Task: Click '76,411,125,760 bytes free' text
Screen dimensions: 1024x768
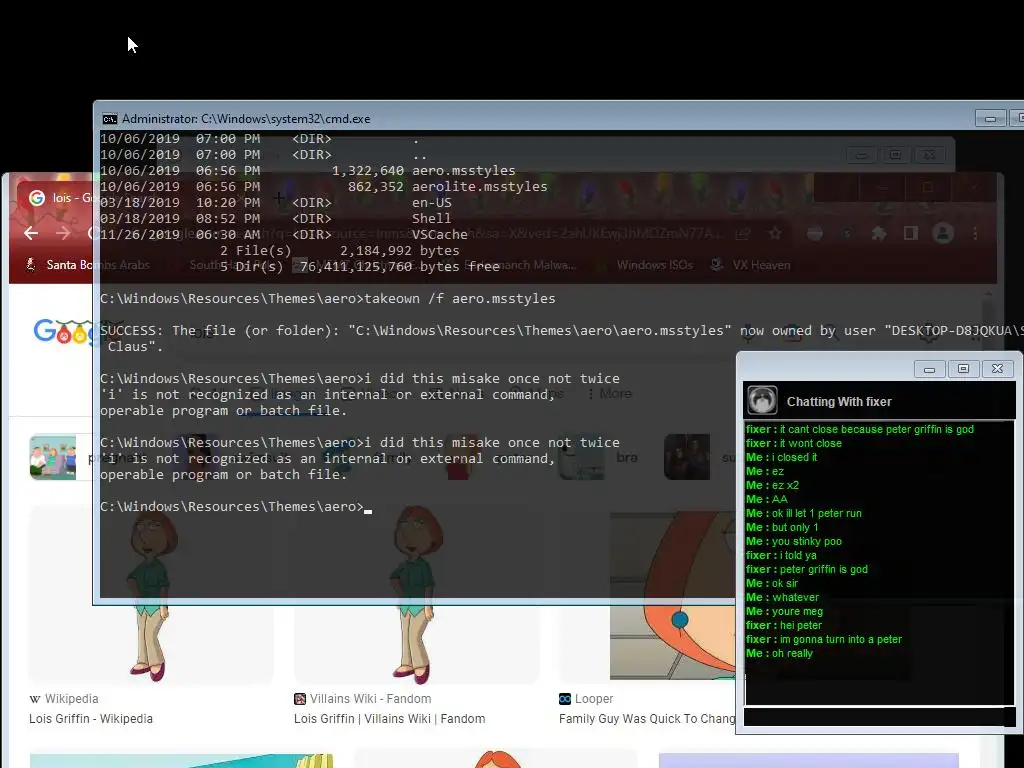Action: [x=400, y=266]
